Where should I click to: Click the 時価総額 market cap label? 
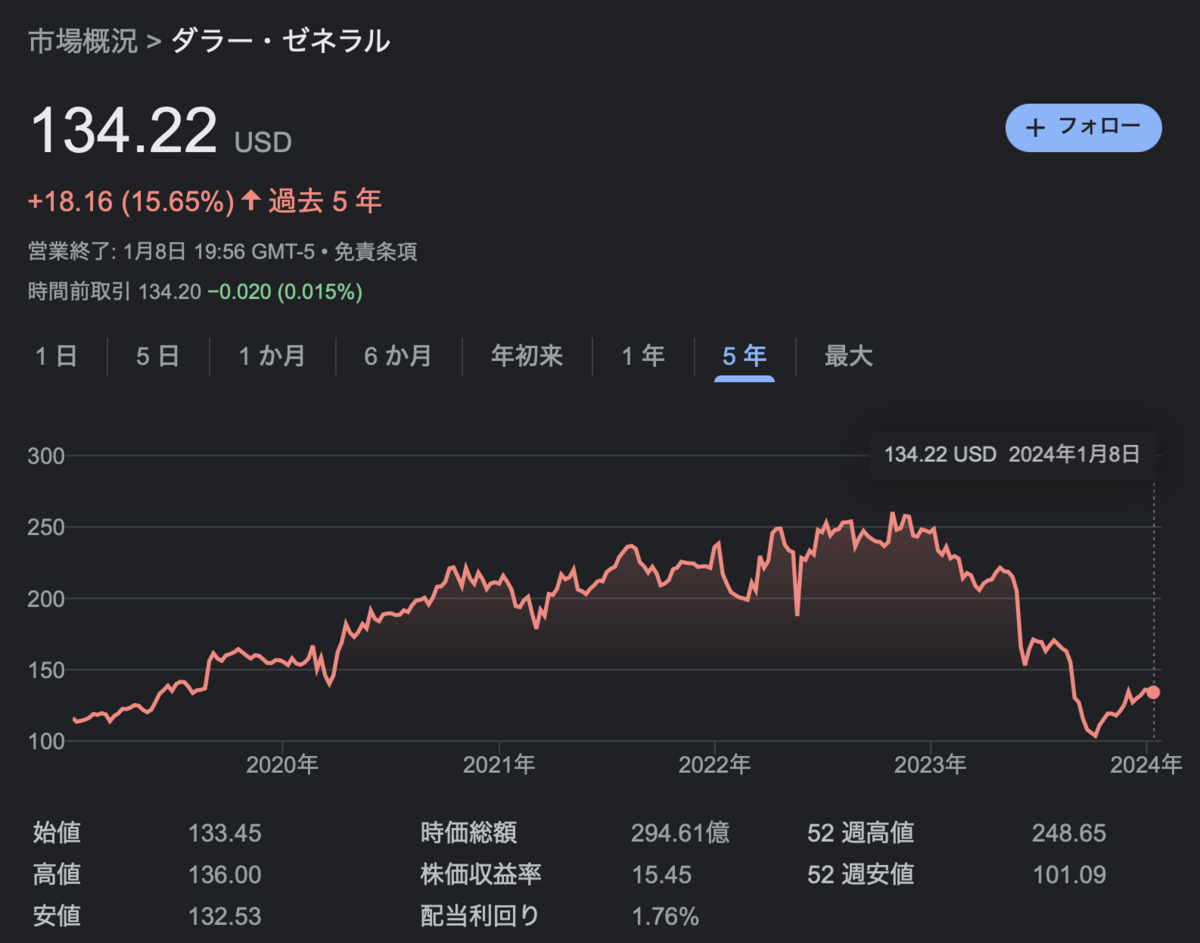pos(469,832)
